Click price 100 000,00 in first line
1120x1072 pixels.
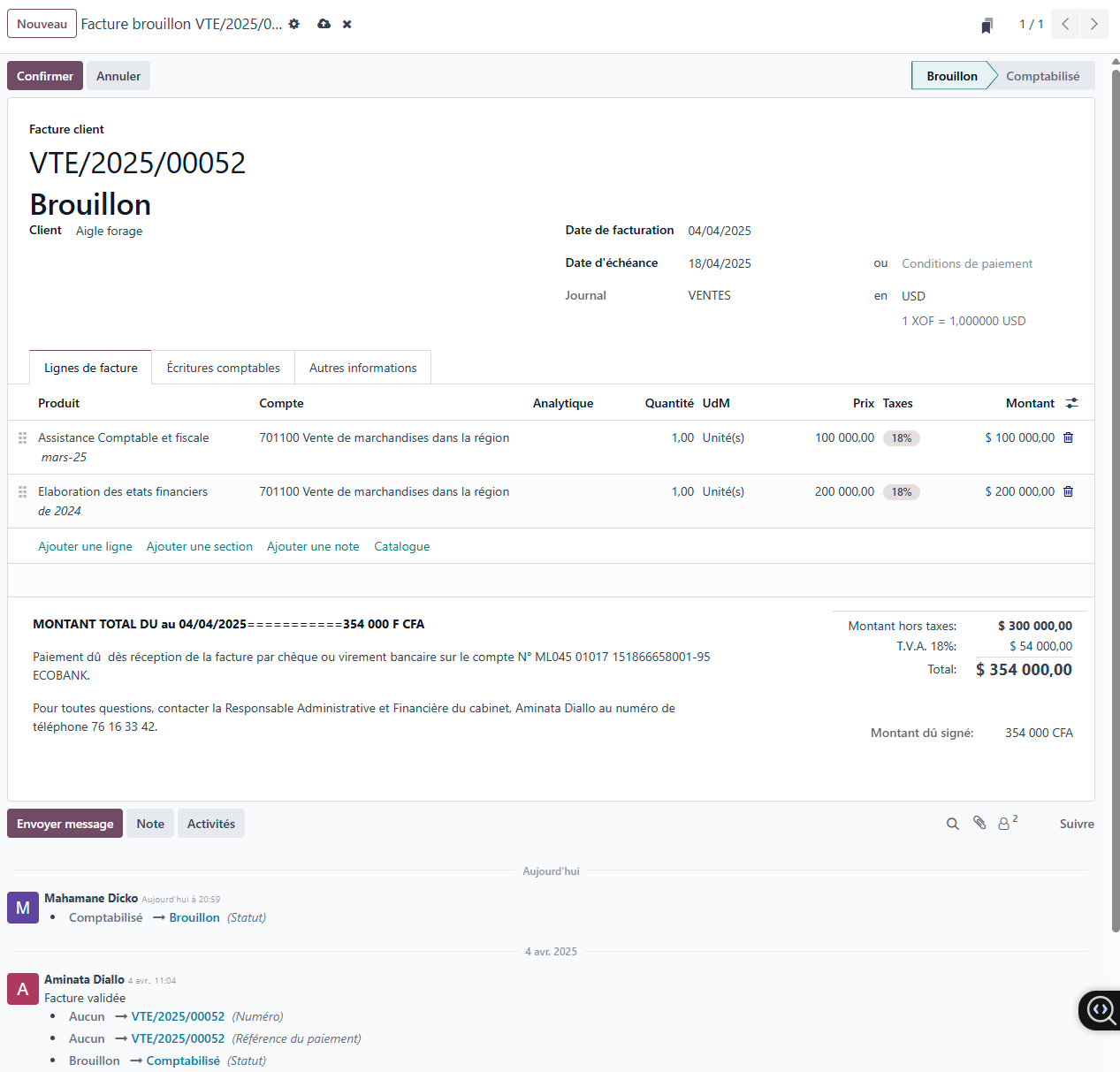(844, 437)
